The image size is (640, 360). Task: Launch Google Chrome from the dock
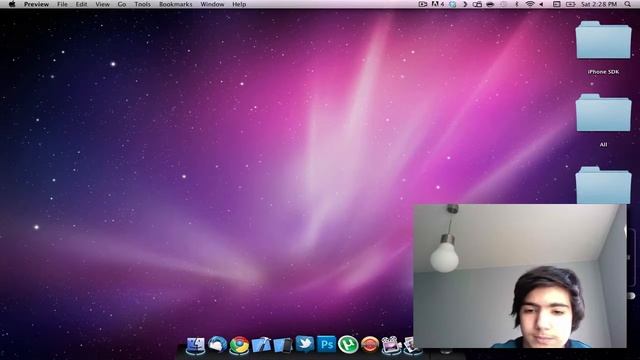point(239,345)
